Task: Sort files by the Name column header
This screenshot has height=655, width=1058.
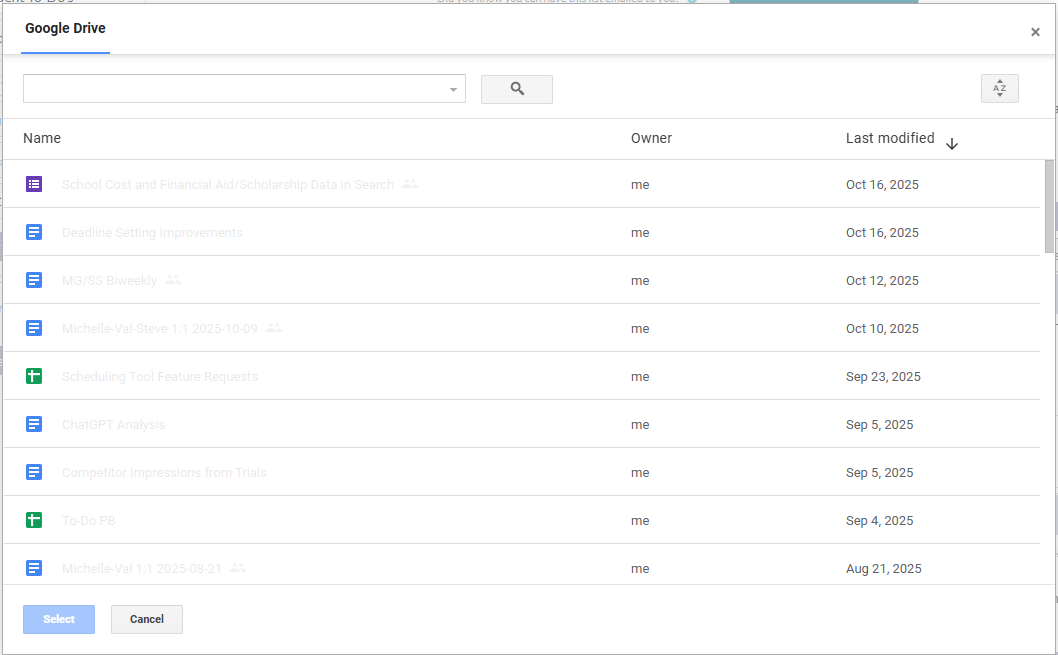Action: click(42, 138)
